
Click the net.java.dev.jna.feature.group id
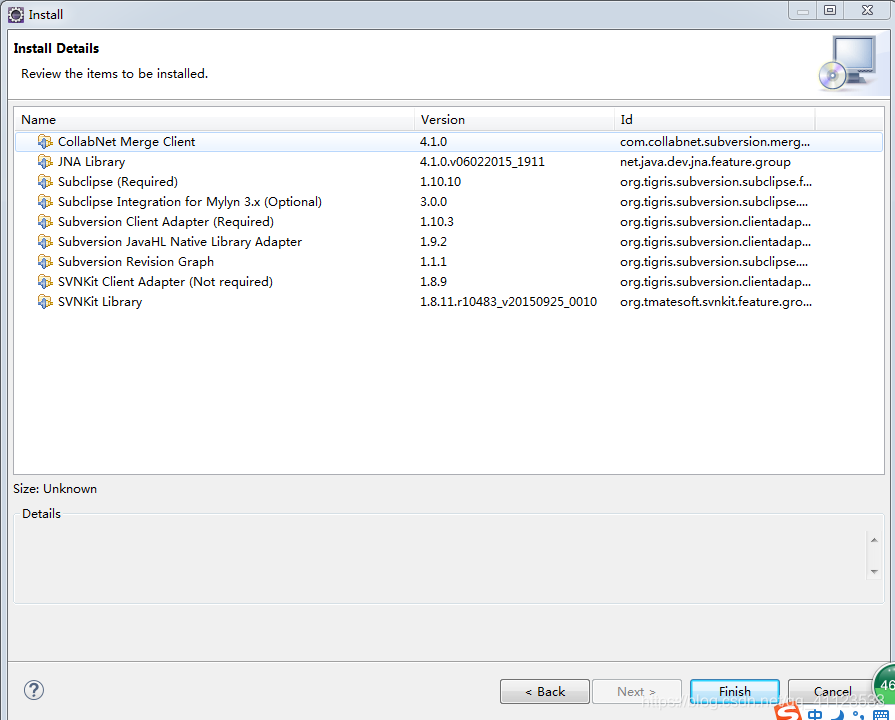[705, 162]
